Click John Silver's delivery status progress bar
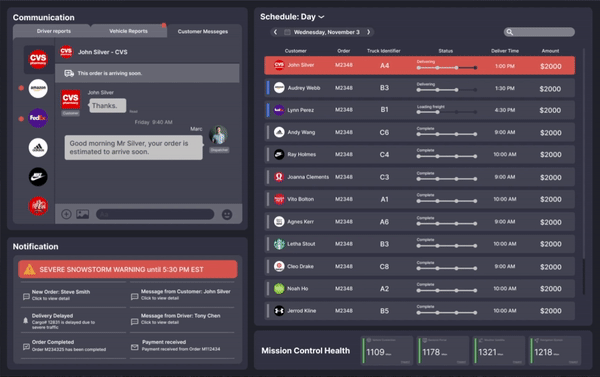 pos(447,68)
